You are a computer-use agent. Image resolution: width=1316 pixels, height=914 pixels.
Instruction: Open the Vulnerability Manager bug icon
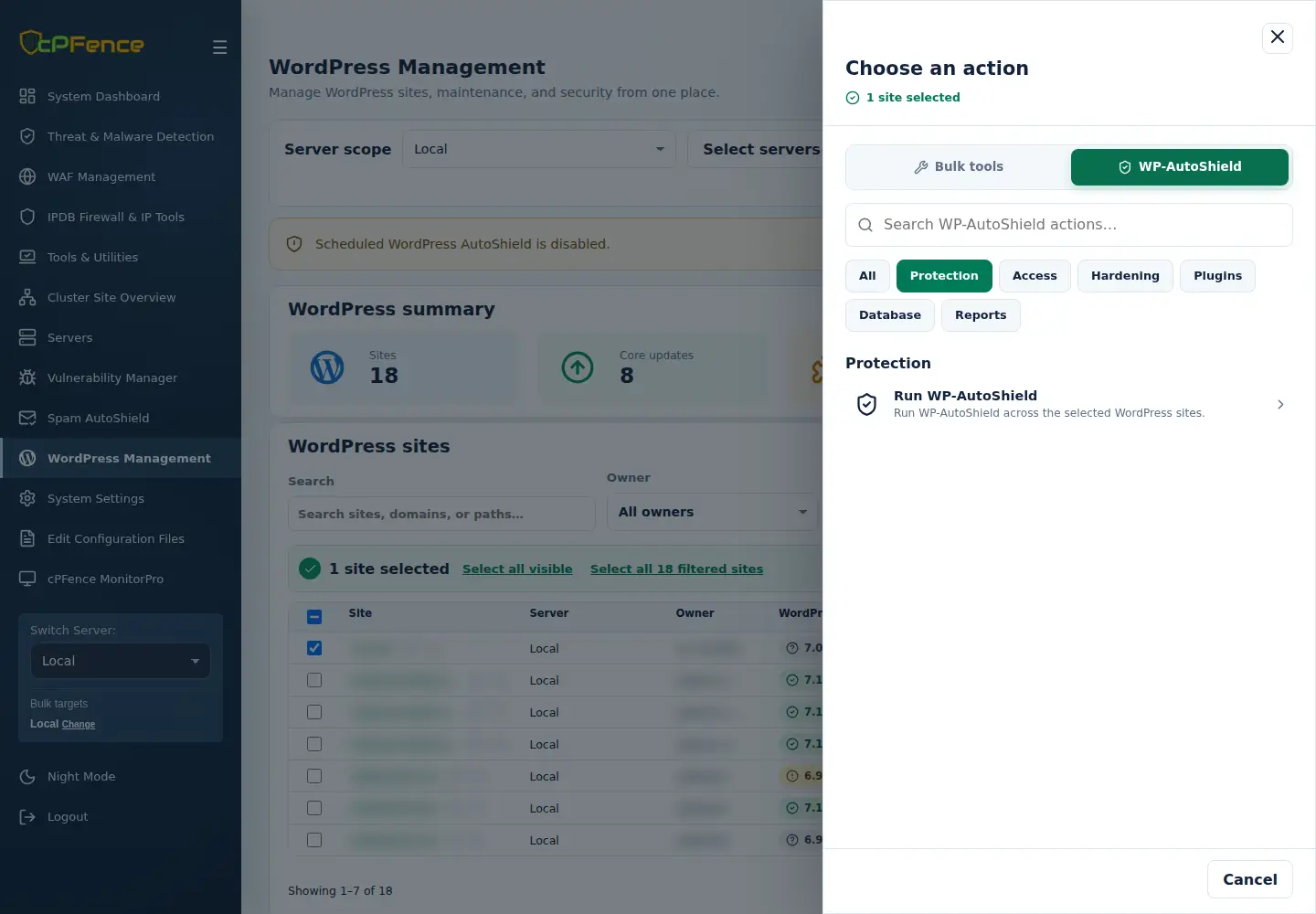click(27, 377)
